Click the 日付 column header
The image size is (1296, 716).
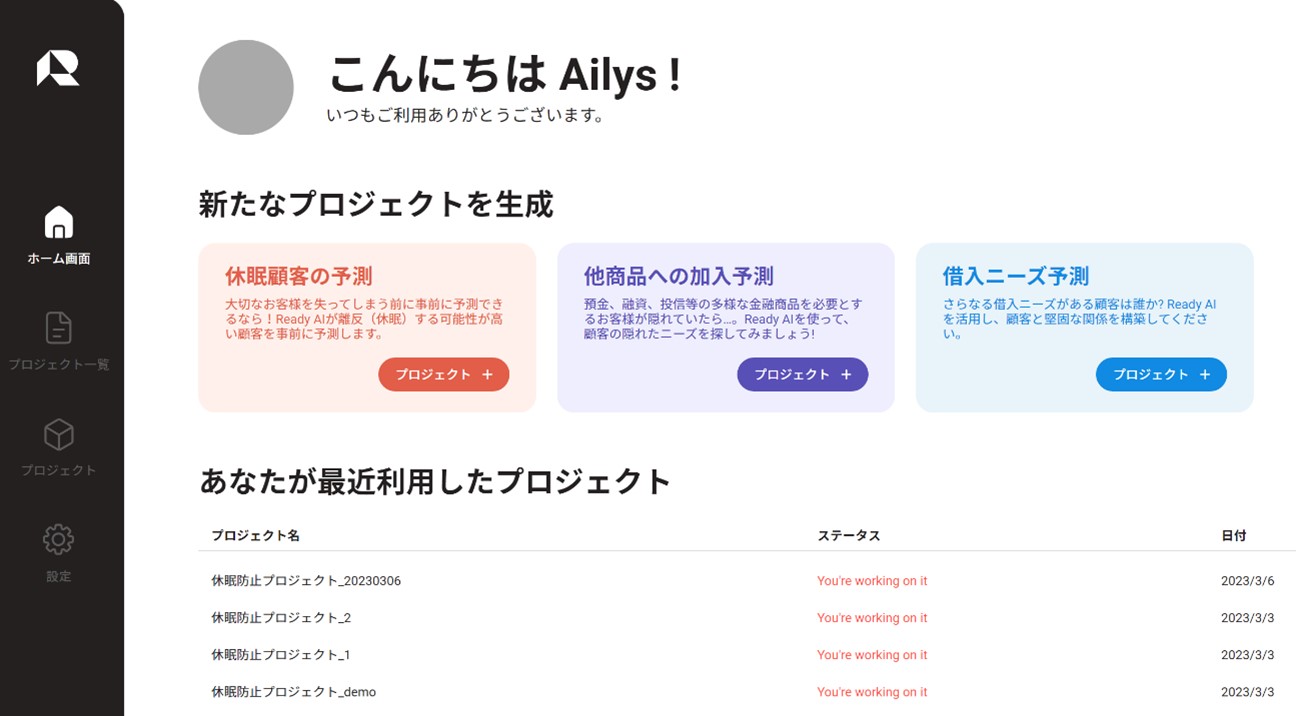tap(1234, 536)
